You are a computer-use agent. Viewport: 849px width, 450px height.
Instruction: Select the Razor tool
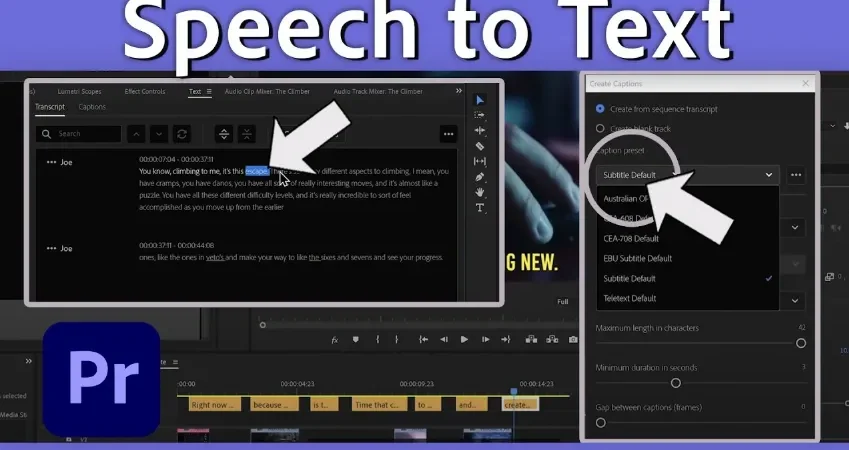pos(480,146)
